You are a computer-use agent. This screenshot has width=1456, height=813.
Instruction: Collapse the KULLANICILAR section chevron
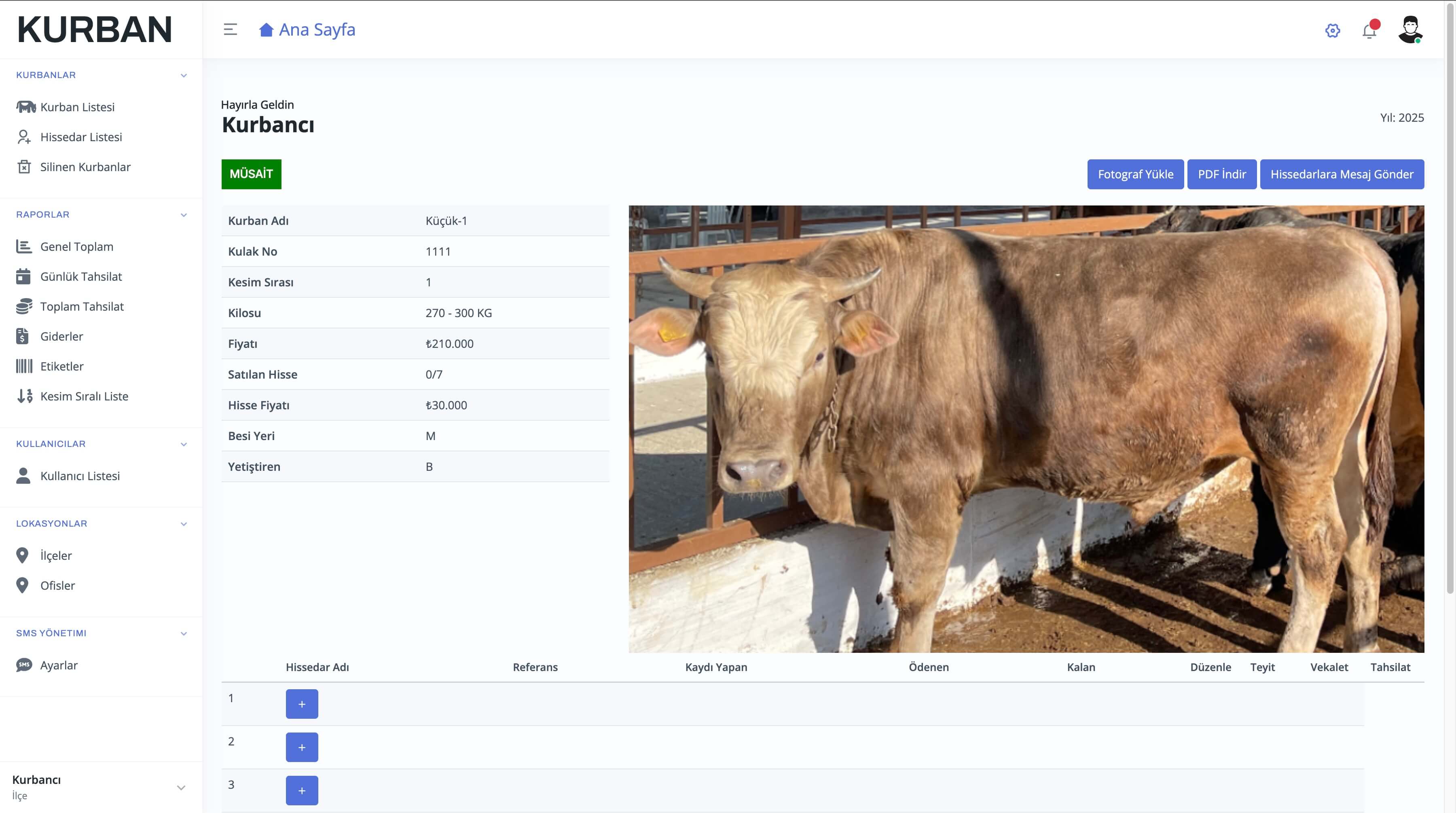[184, 445]
